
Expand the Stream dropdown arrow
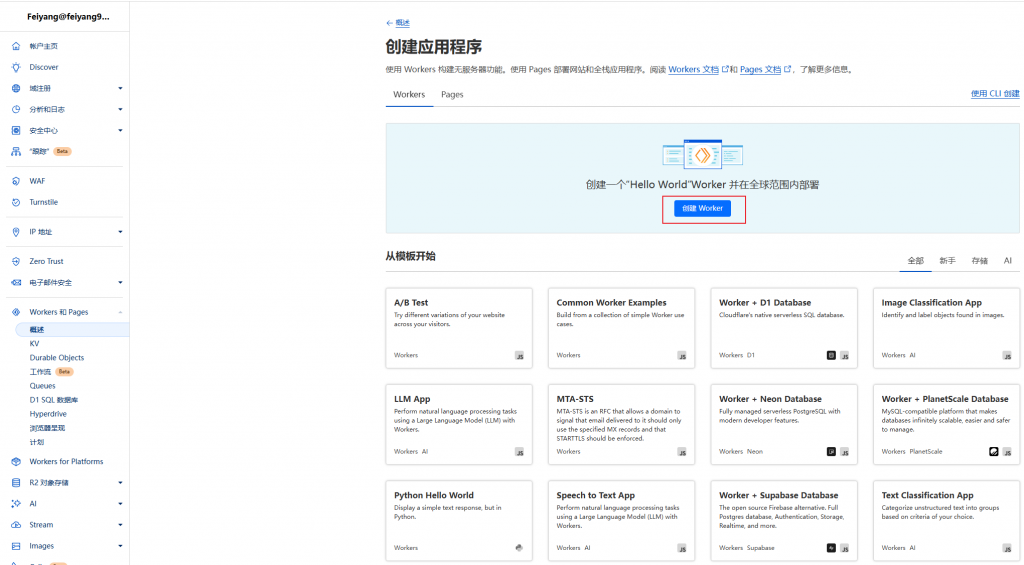coord(120,525)
